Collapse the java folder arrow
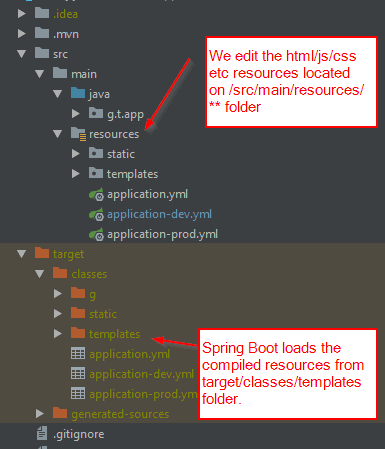 click(58, 94)
